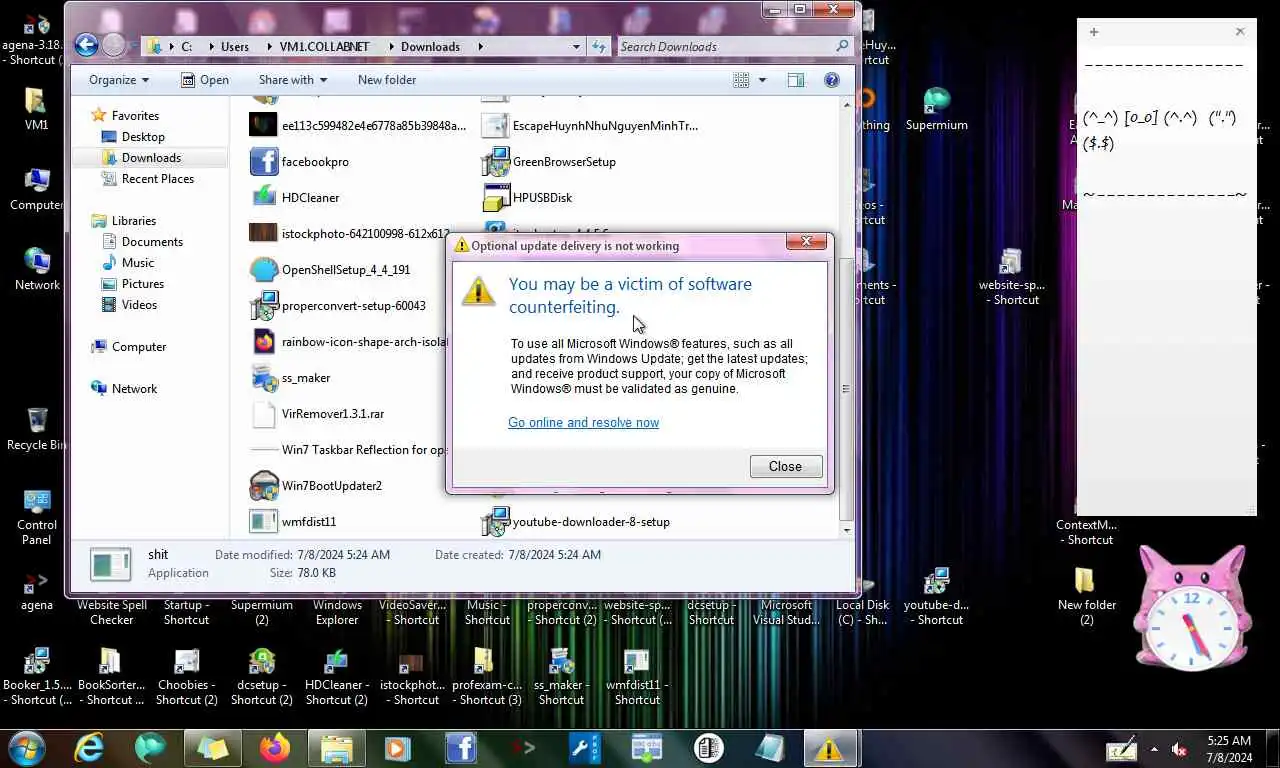Refresh the Downloads folder view
The image size is (1280, 768).
coord(598,46)
